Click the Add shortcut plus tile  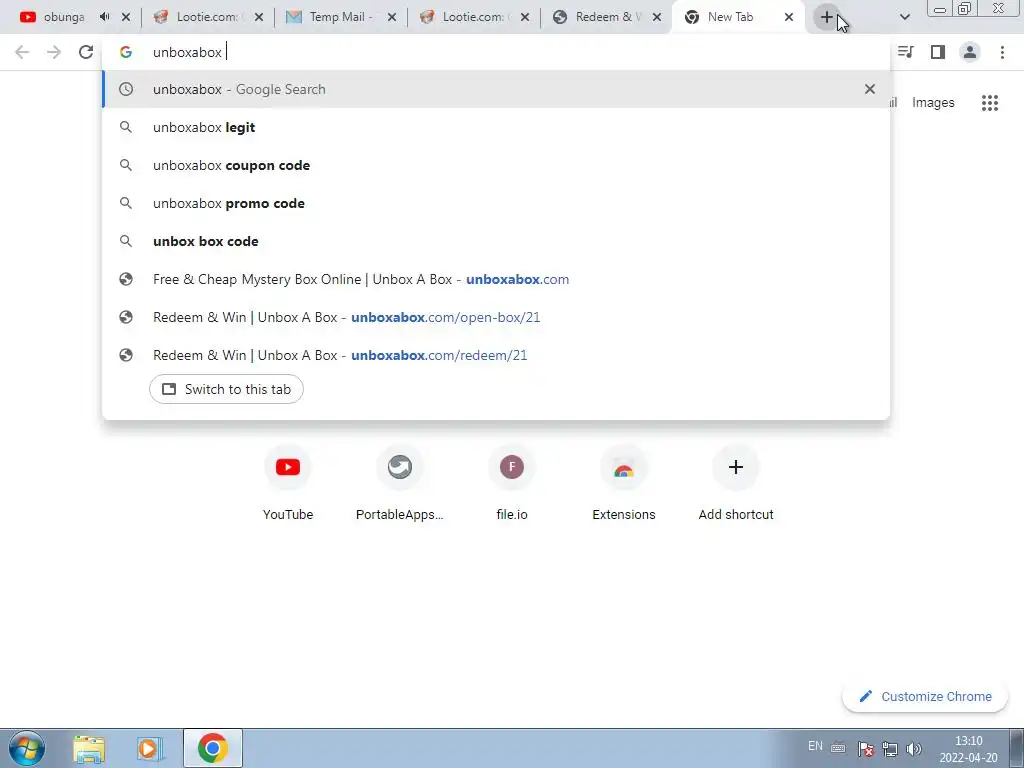point(736,483)
